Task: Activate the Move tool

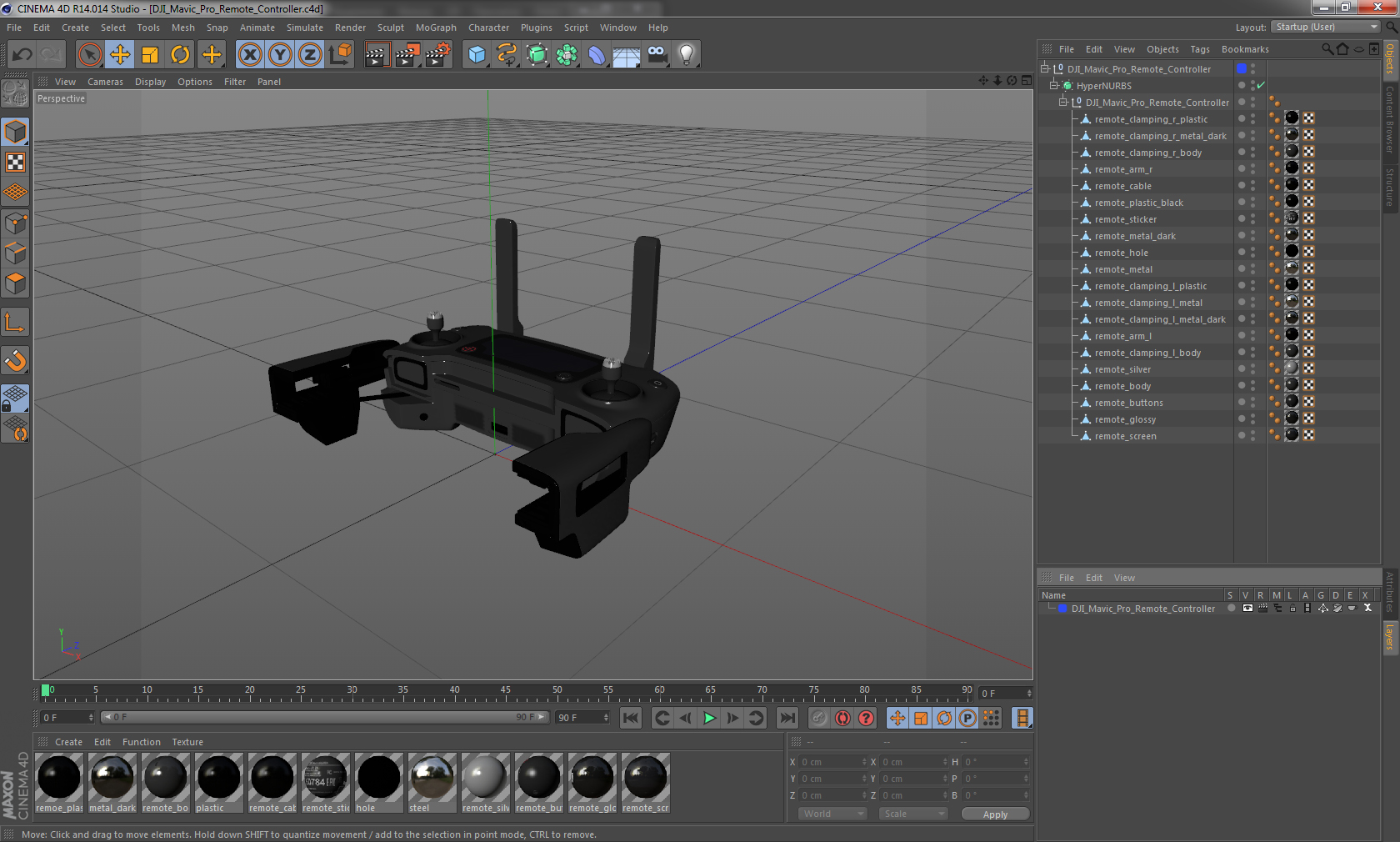Action: tap(120, 55)
